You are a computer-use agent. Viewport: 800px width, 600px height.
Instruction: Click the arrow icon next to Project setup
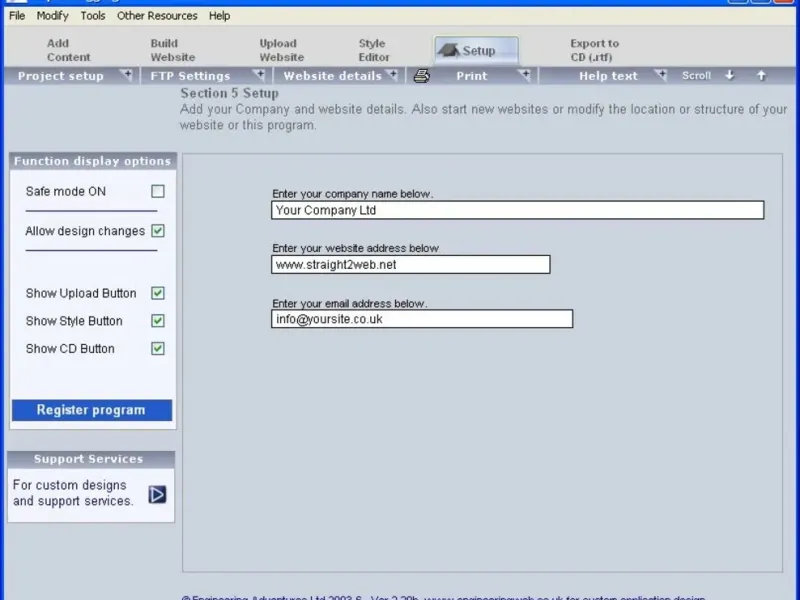pos(126,76)
